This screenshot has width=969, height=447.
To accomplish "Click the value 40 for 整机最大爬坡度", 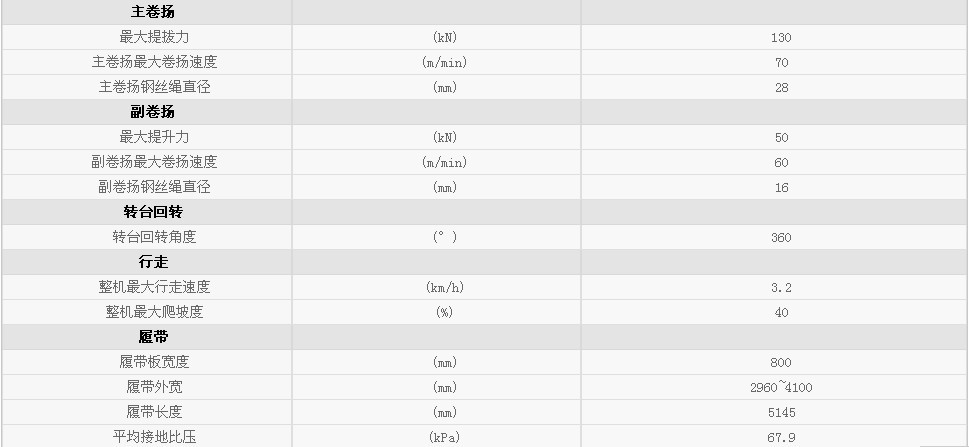I will pos(781,312).
